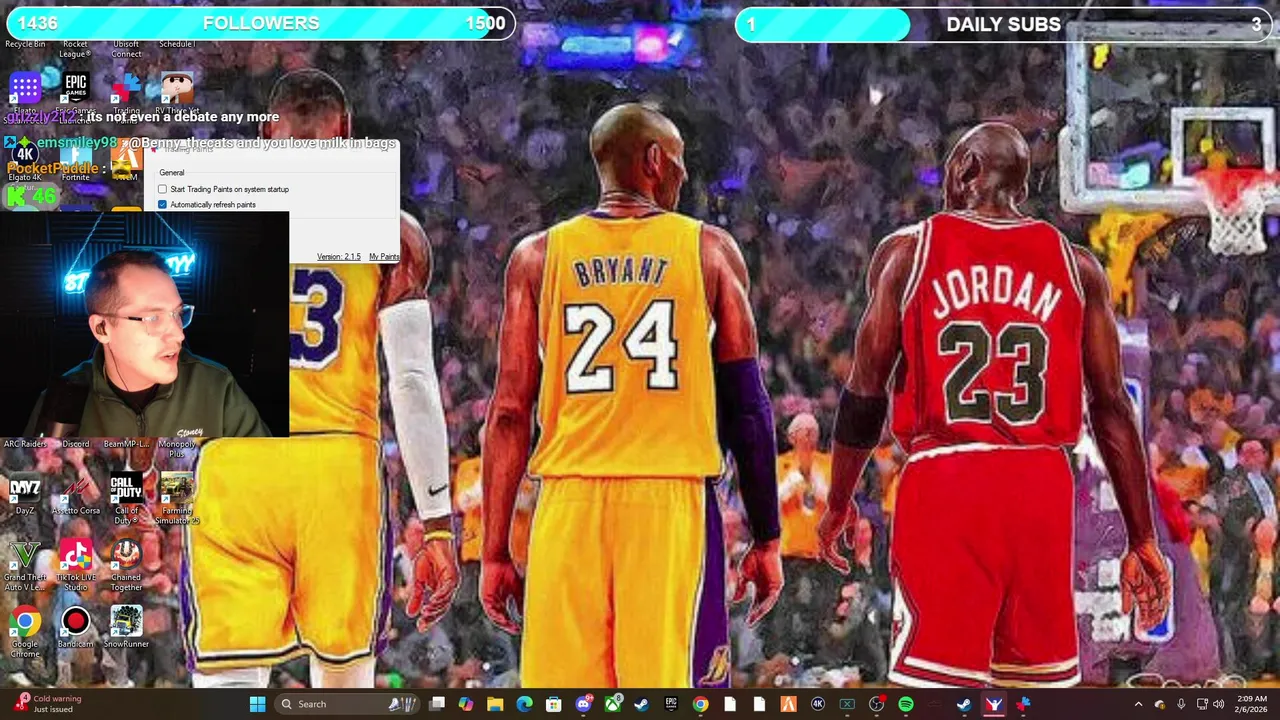Screen dimensions: 1280x720
Task: Open microphone tray icon
Action: click(1181, 704)
